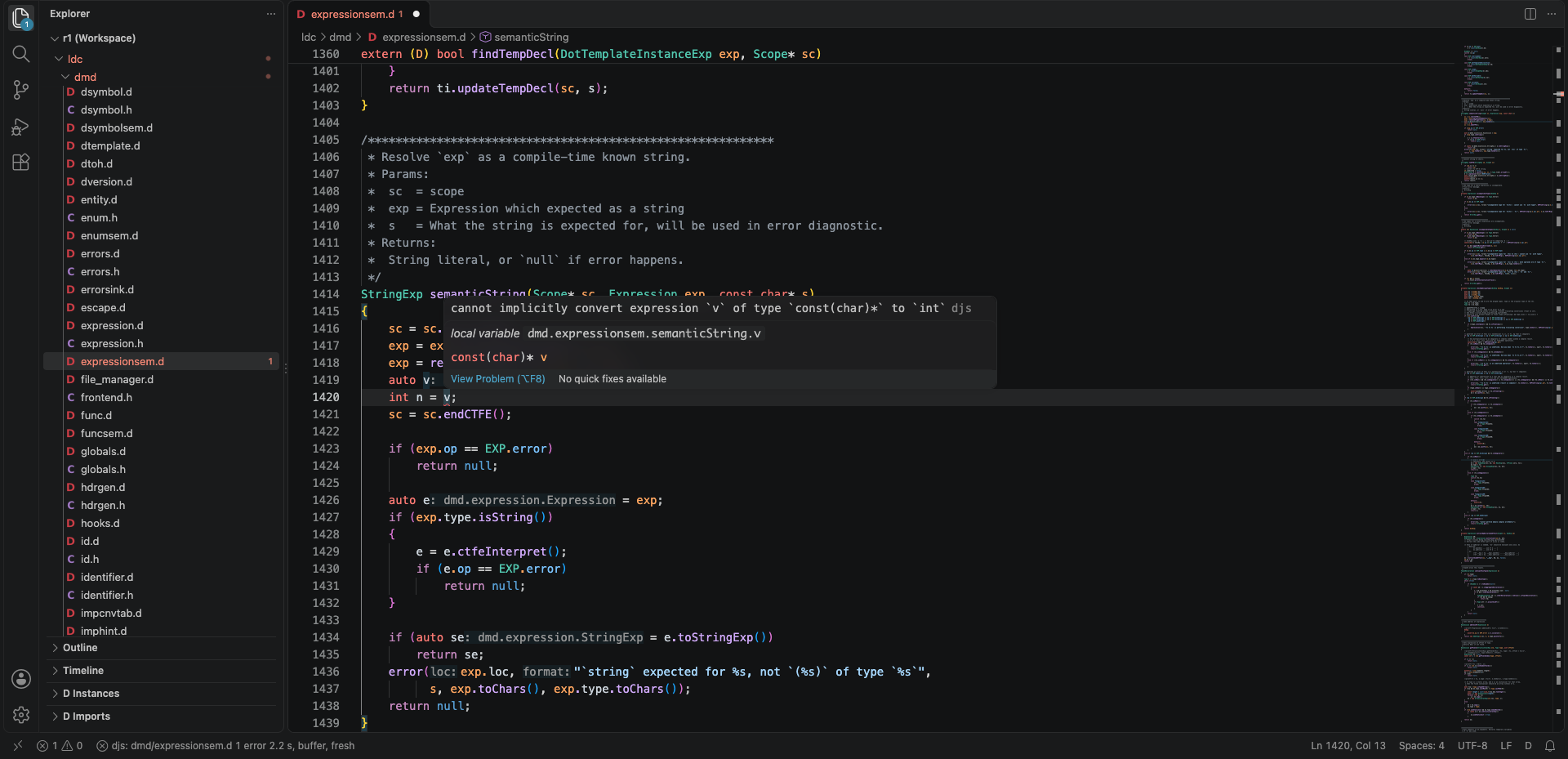Show errors and warnings count in status bar

click(x=60, y=745)
